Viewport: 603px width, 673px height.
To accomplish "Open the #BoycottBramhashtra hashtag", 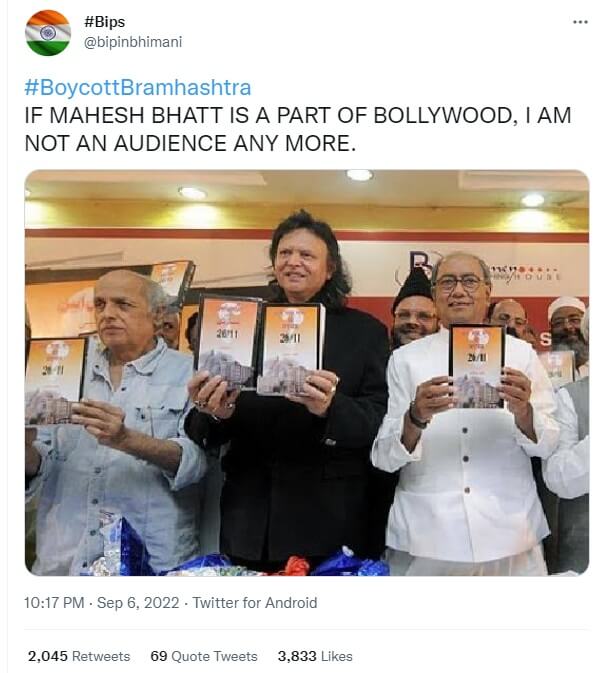I will [x=138, y=87].
